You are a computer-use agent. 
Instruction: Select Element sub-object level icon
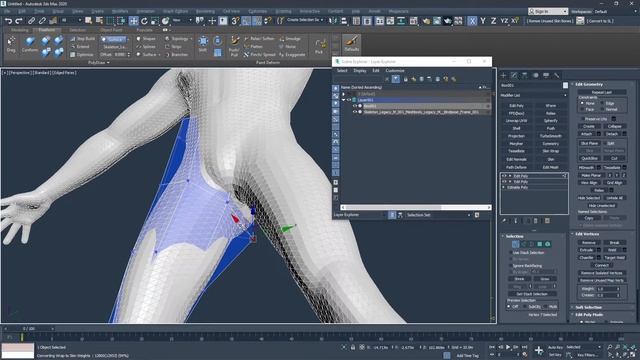[x=548, y=244]
